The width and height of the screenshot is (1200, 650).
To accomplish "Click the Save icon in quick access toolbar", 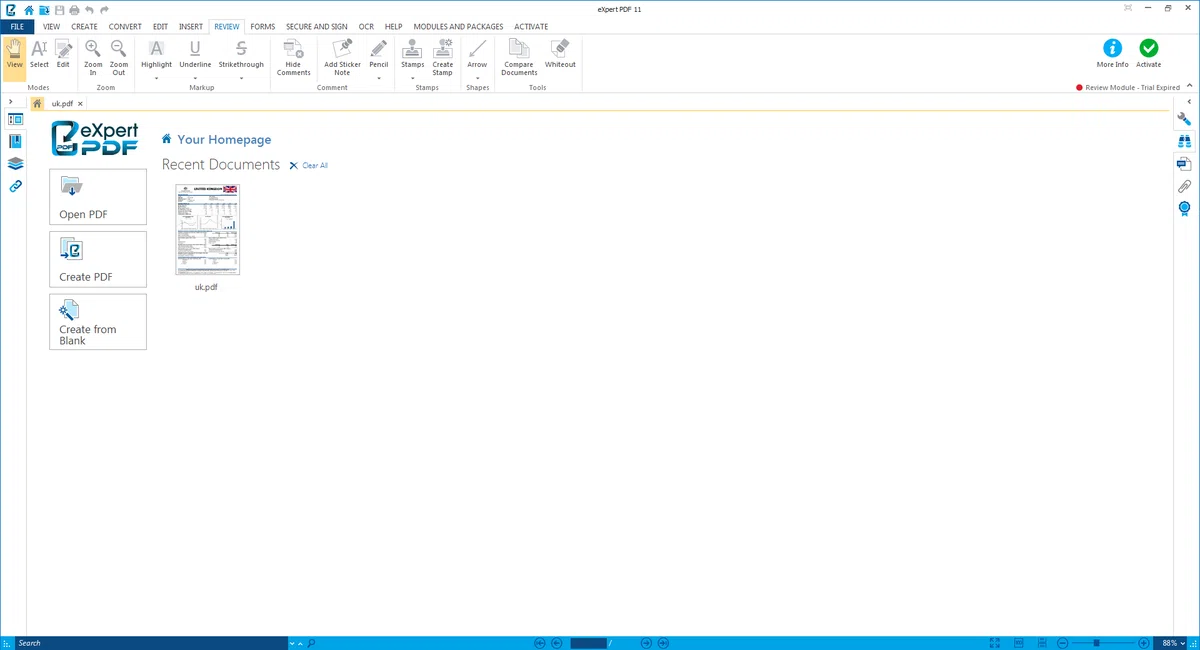I will pyautogui.click(x=59, y=9).
